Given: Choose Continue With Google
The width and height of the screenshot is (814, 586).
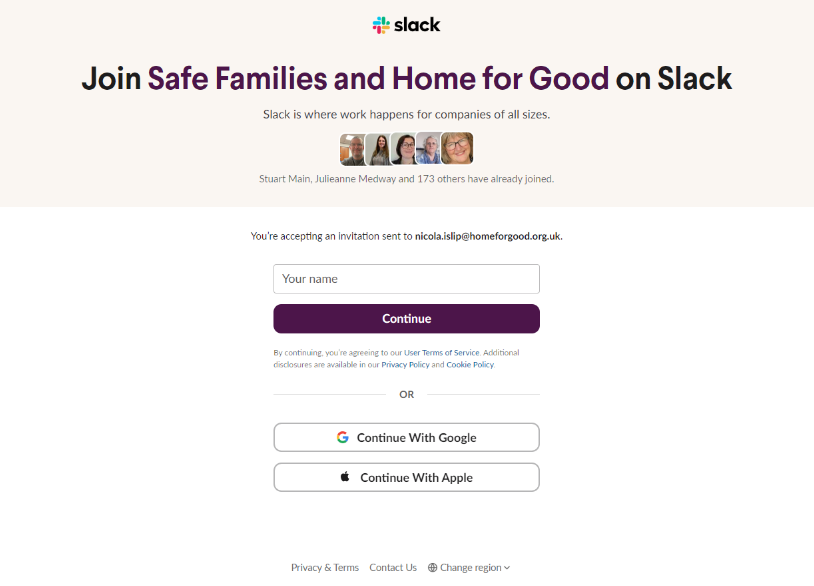Looking at the screenshot, I should 406,437.
